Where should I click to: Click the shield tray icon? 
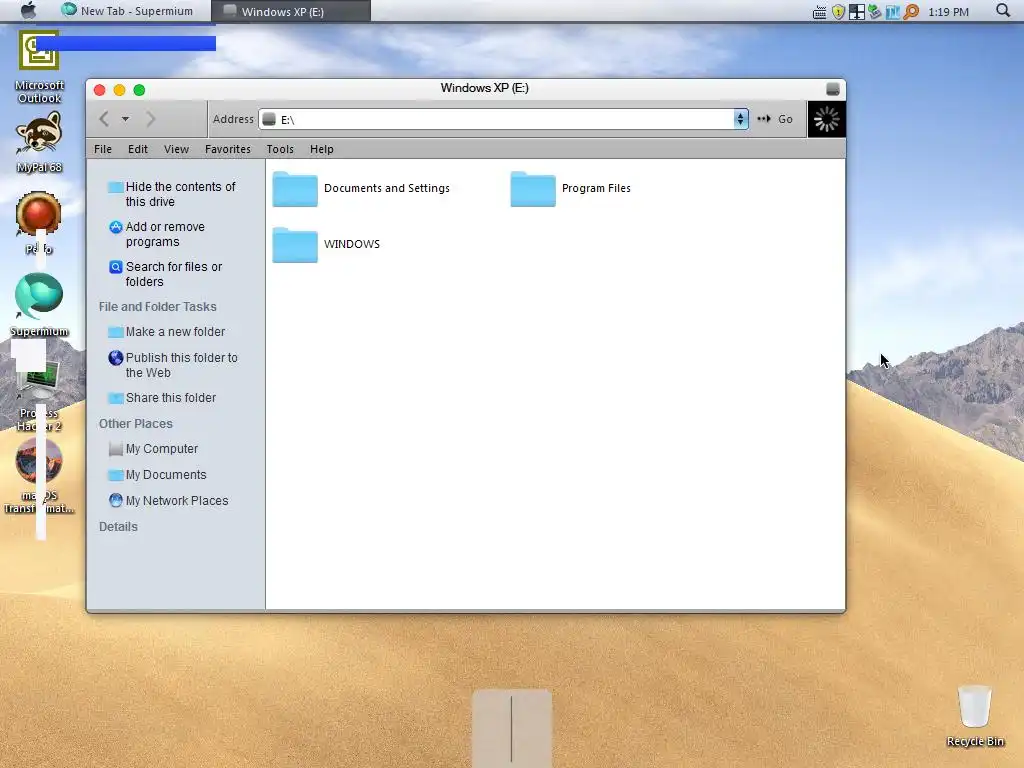[x=838, y=12]
